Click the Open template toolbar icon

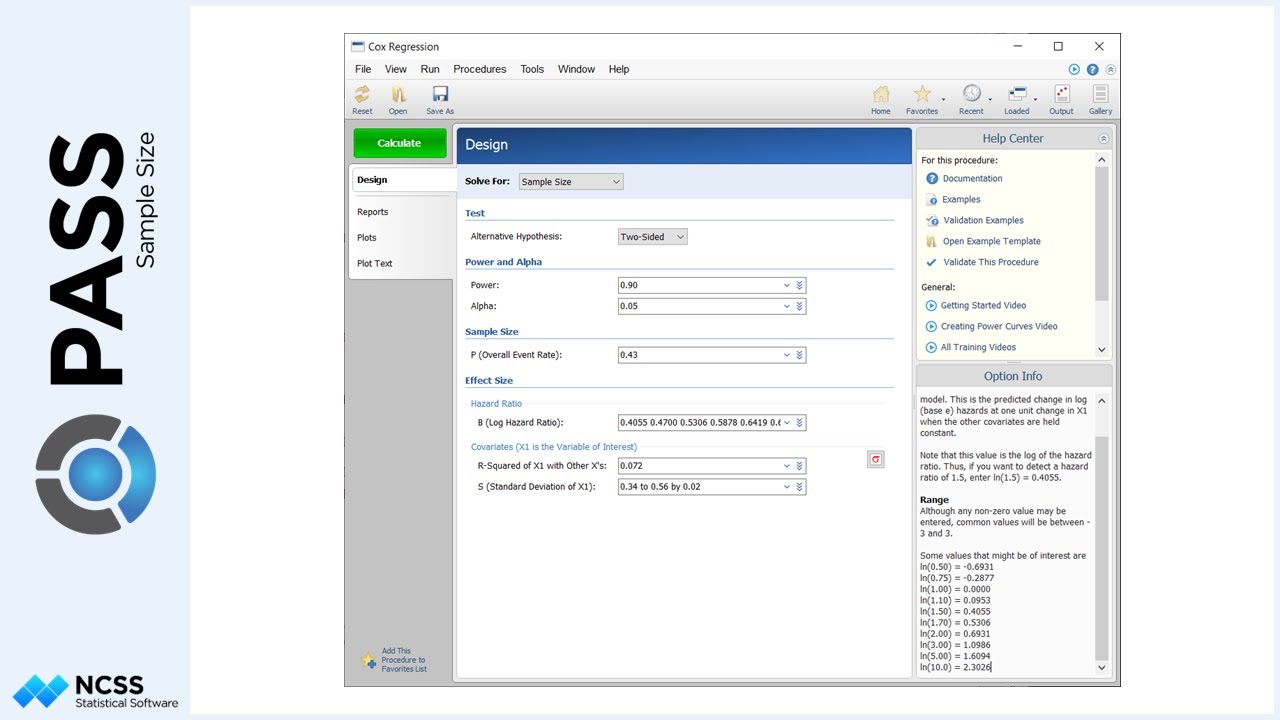tap(398, 94)
